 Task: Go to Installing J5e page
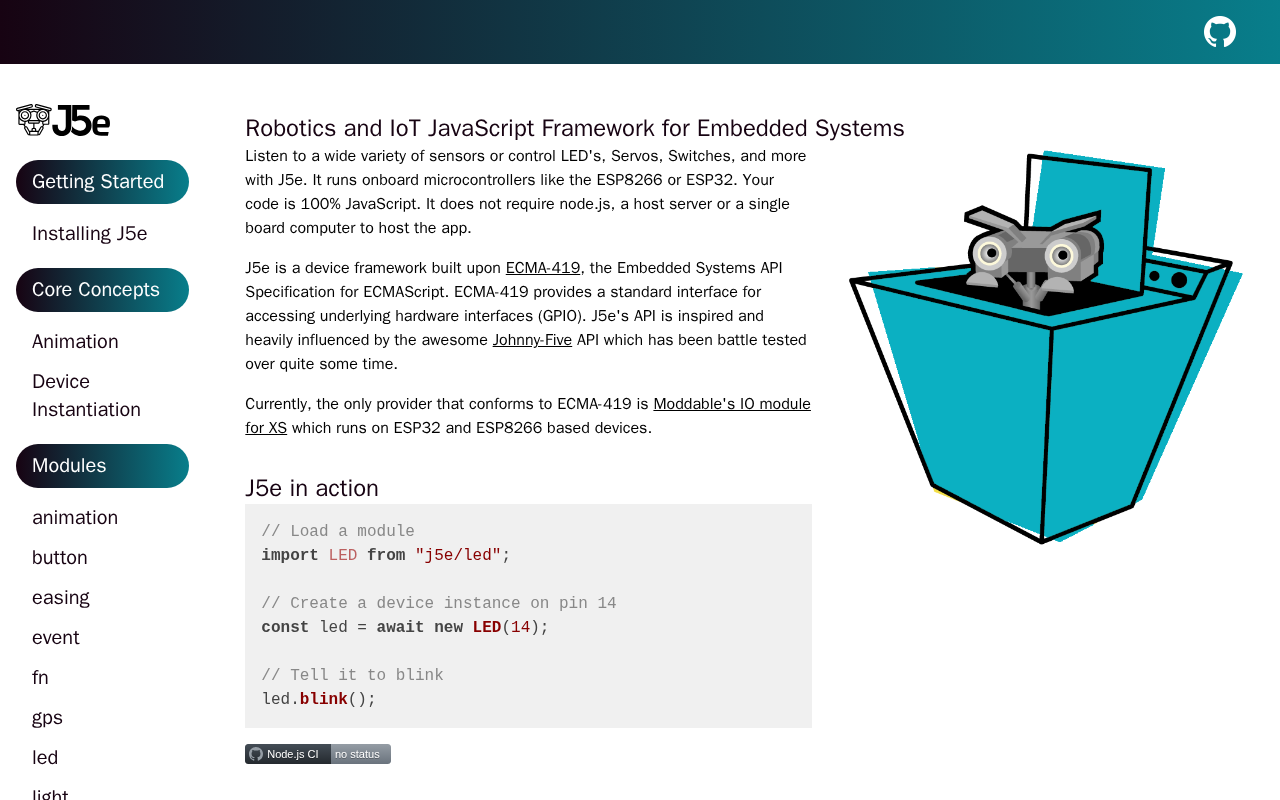[90, 234]
